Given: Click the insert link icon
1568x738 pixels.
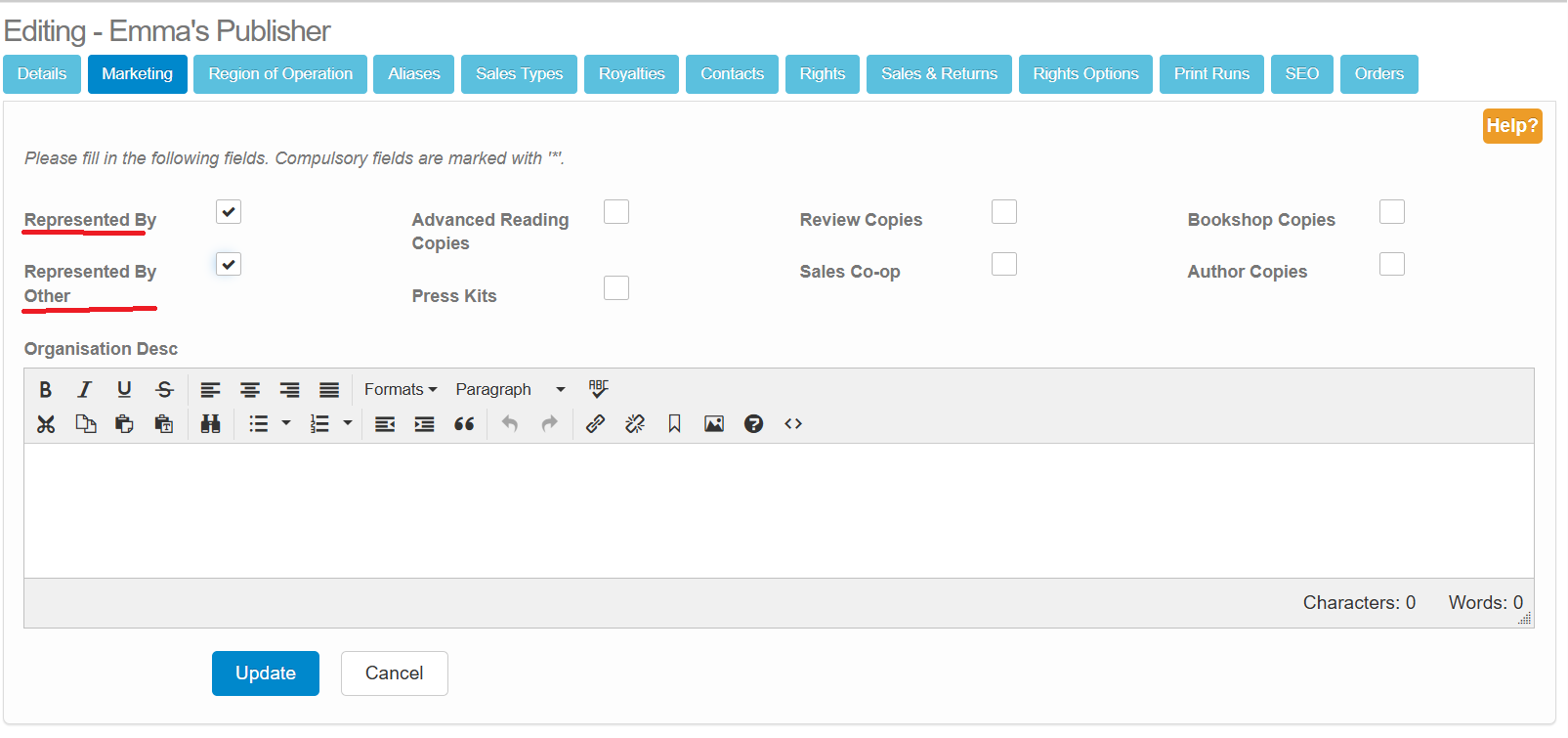Looking at the screenshot, I should click(x=595, y=423).
